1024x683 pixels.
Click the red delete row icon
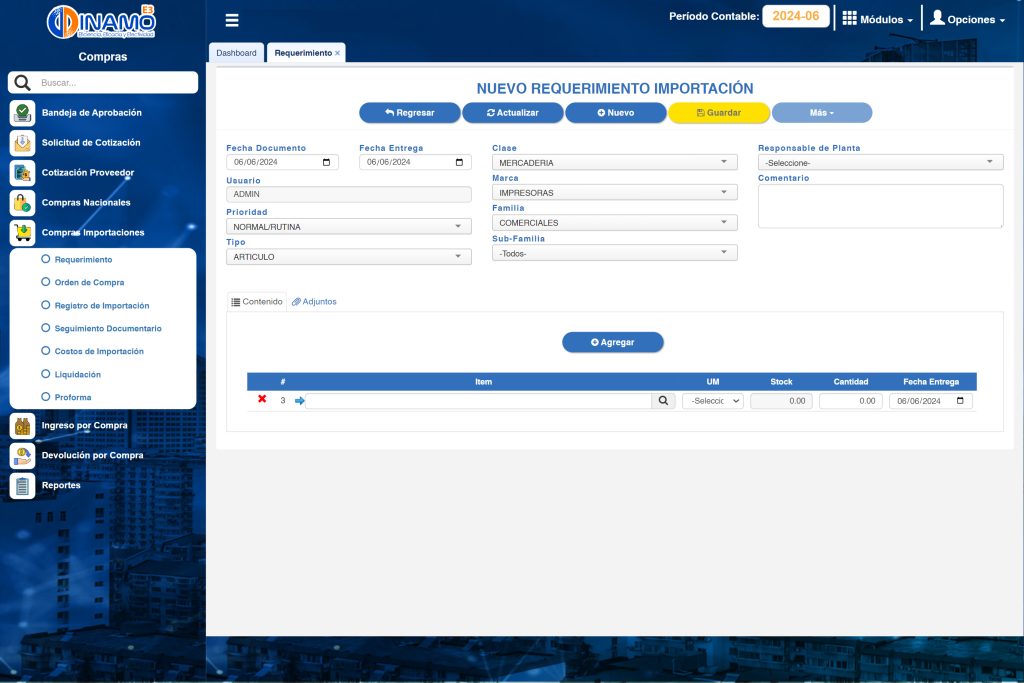click(262, 399)
